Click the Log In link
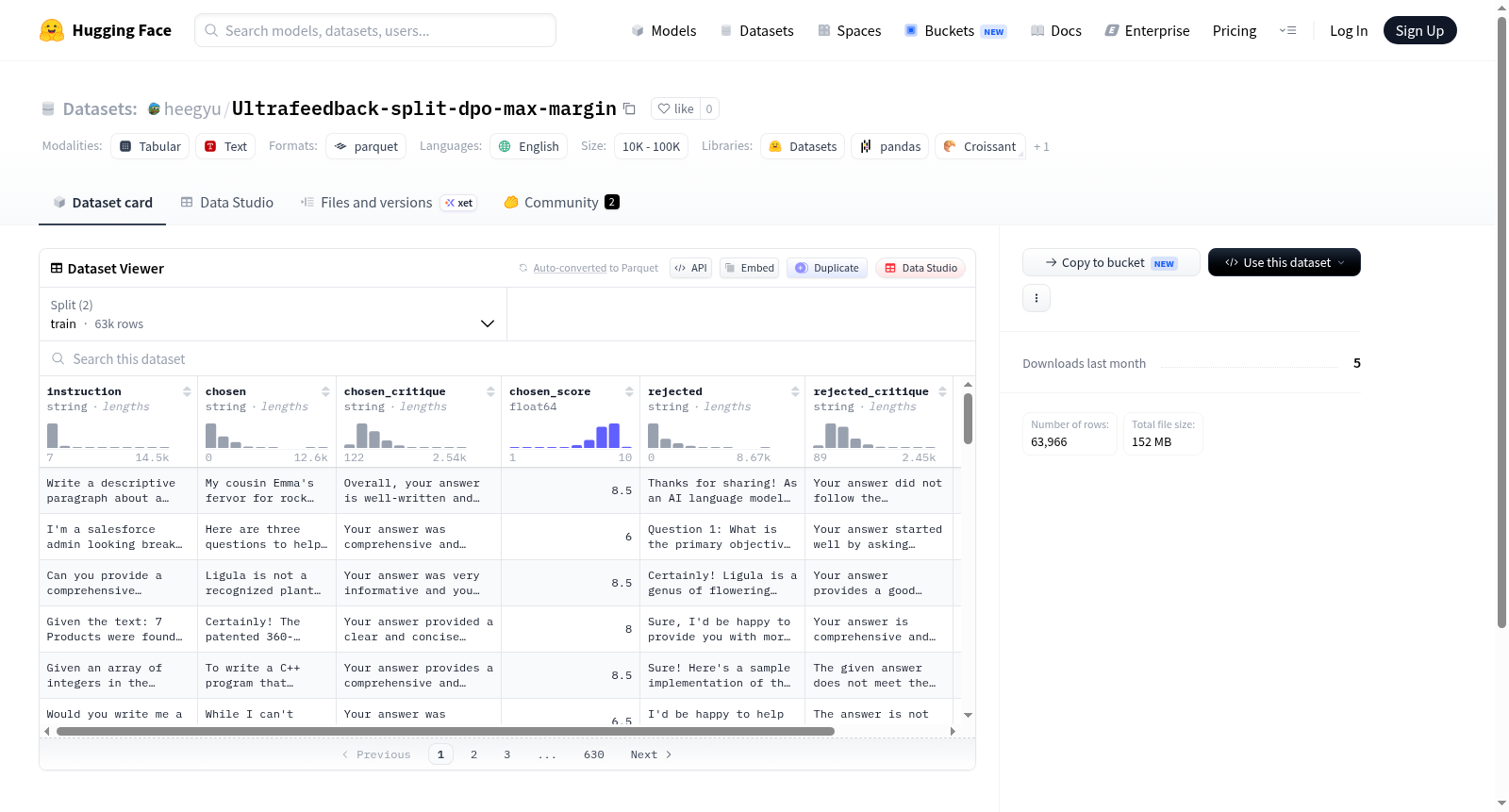The height and width of the screenshot is (812, 1509). click(1349, 30)
